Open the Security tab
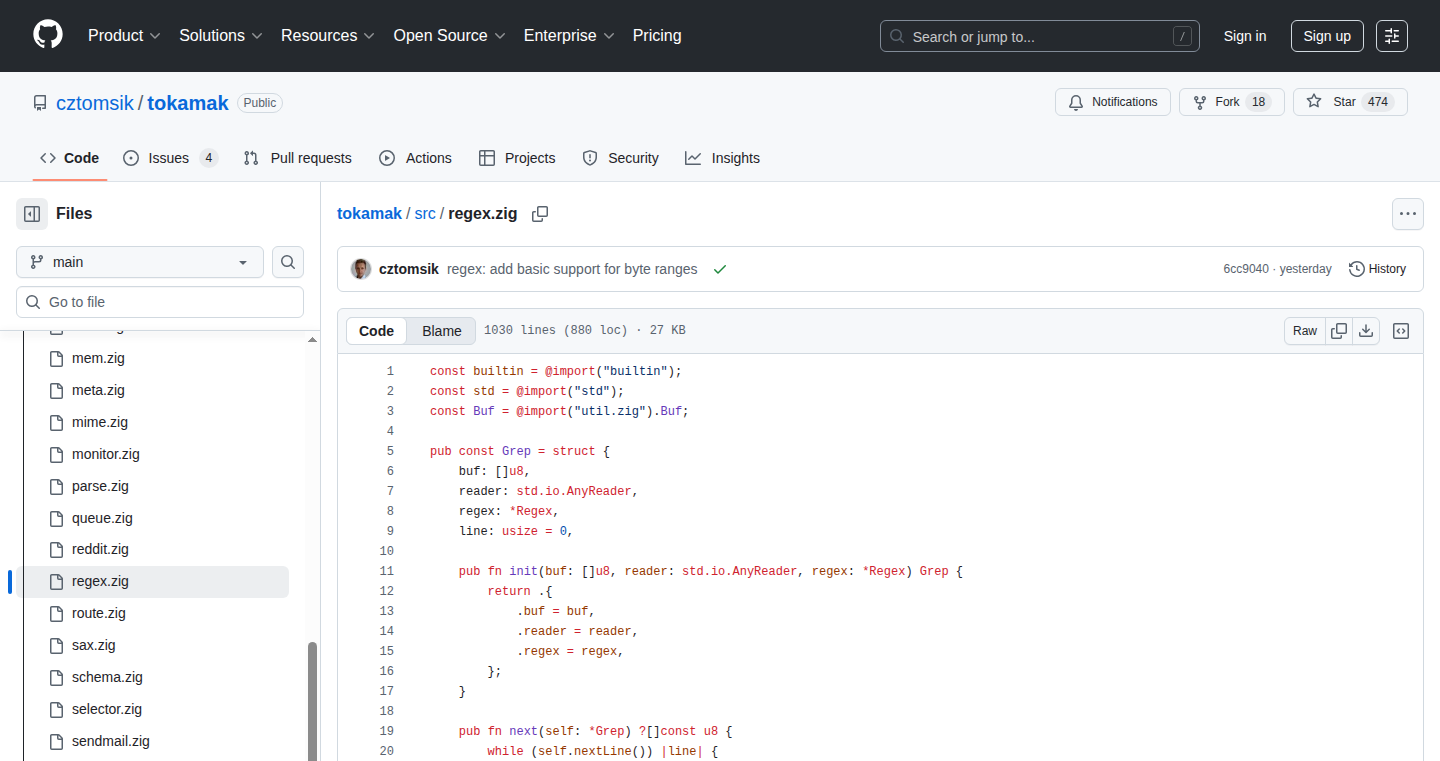The image size is (1440, 761). (x=621, y=158)
